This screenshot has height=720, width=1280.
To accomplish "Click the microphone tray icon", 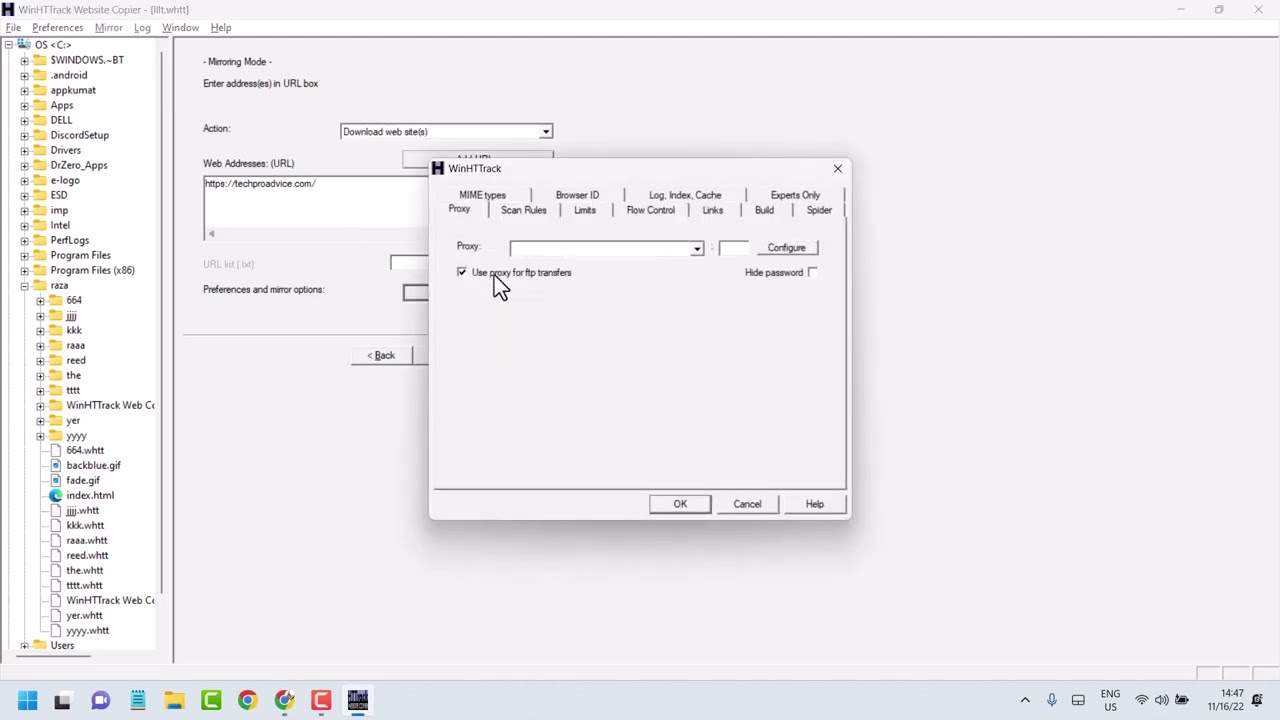I will click(x=1052, y=700).
